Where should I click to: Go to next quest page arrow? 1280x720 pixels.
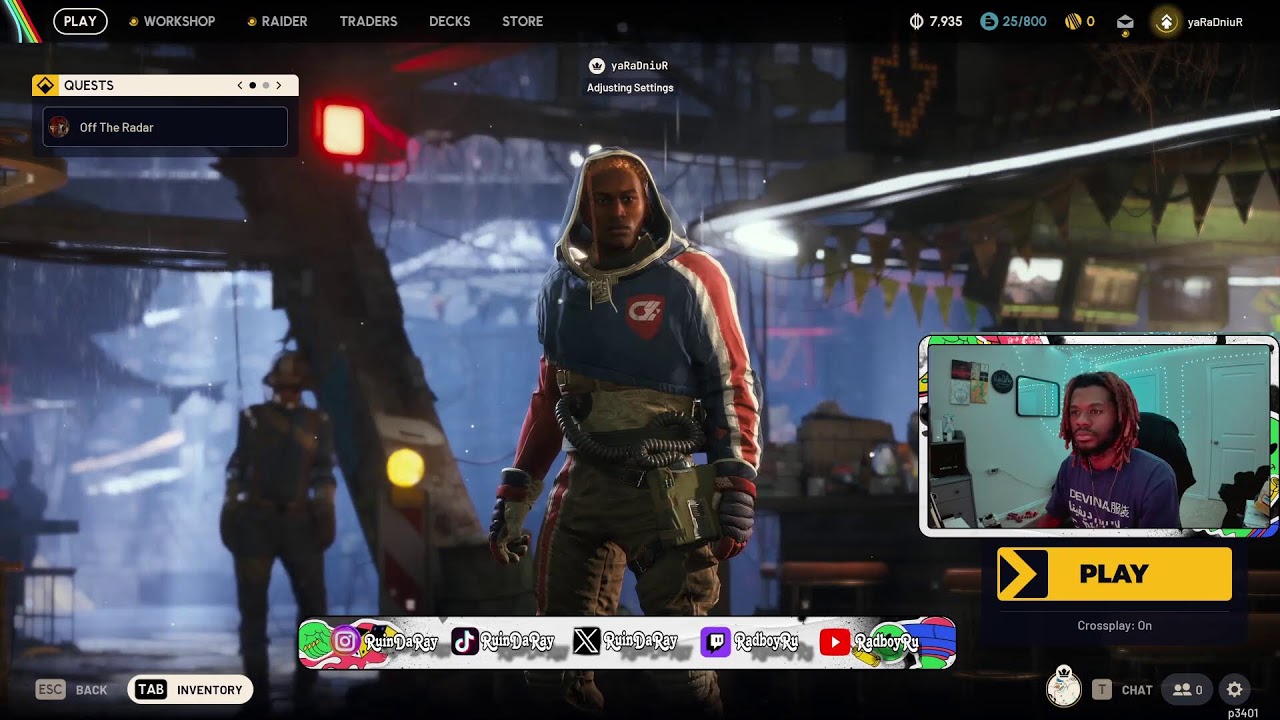pos(278,86)
